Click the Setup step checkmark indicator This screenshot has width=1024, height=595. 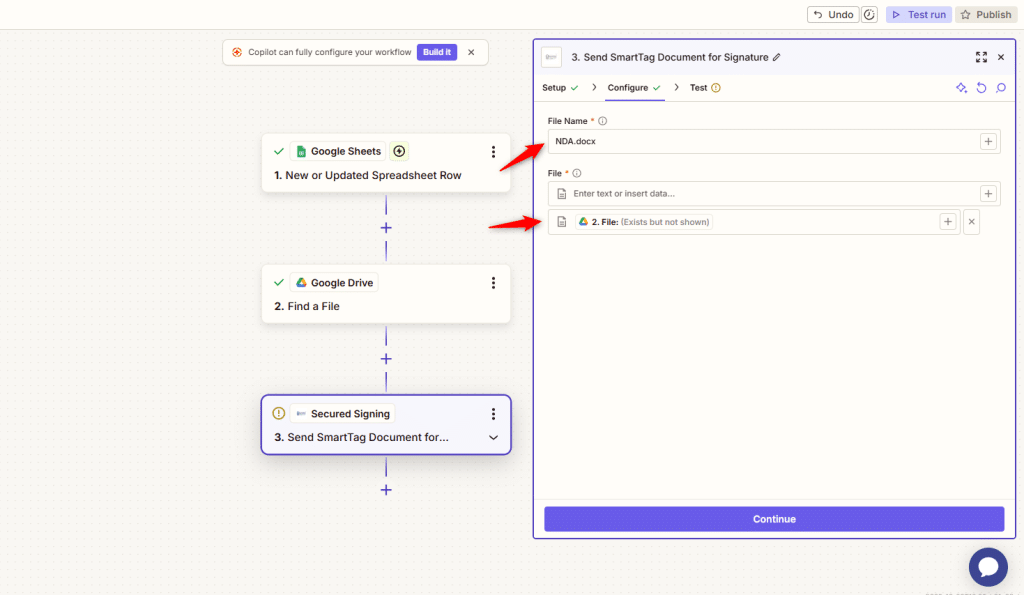coord(576,87)
